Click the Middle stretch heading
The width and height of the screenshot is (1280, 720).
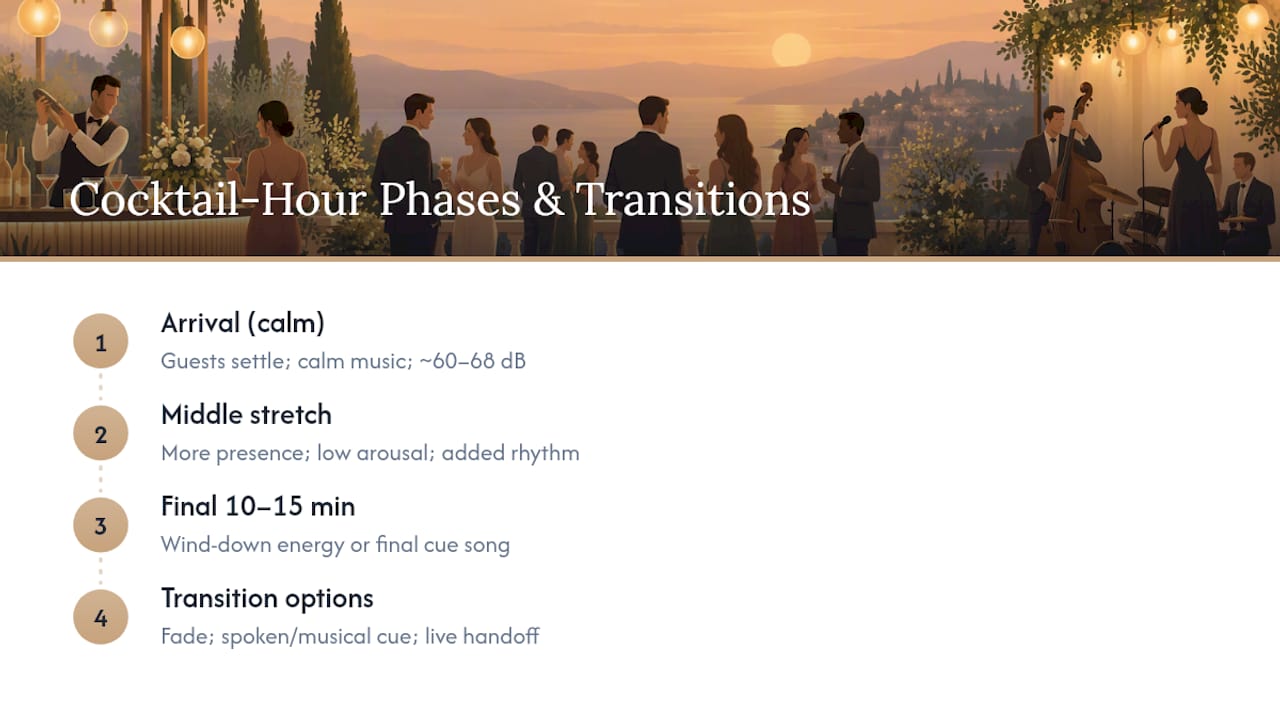tap(246, 415)
